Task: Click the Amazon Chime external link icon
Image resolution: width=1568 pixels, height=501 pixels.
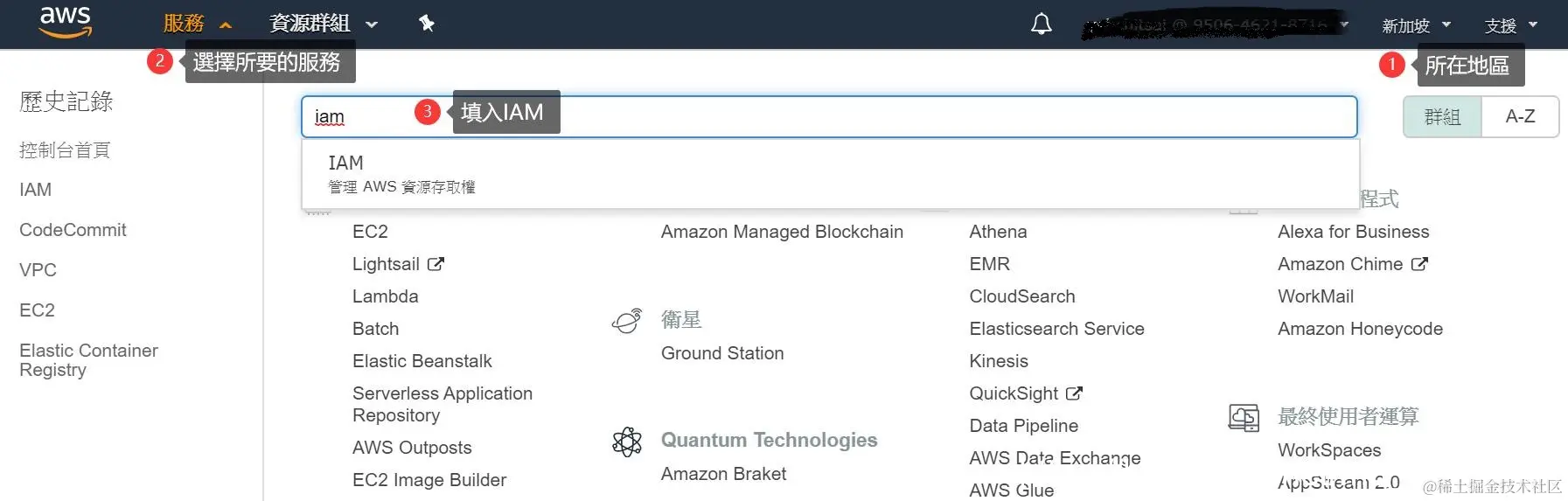Action: click(x=1419, y=264)
